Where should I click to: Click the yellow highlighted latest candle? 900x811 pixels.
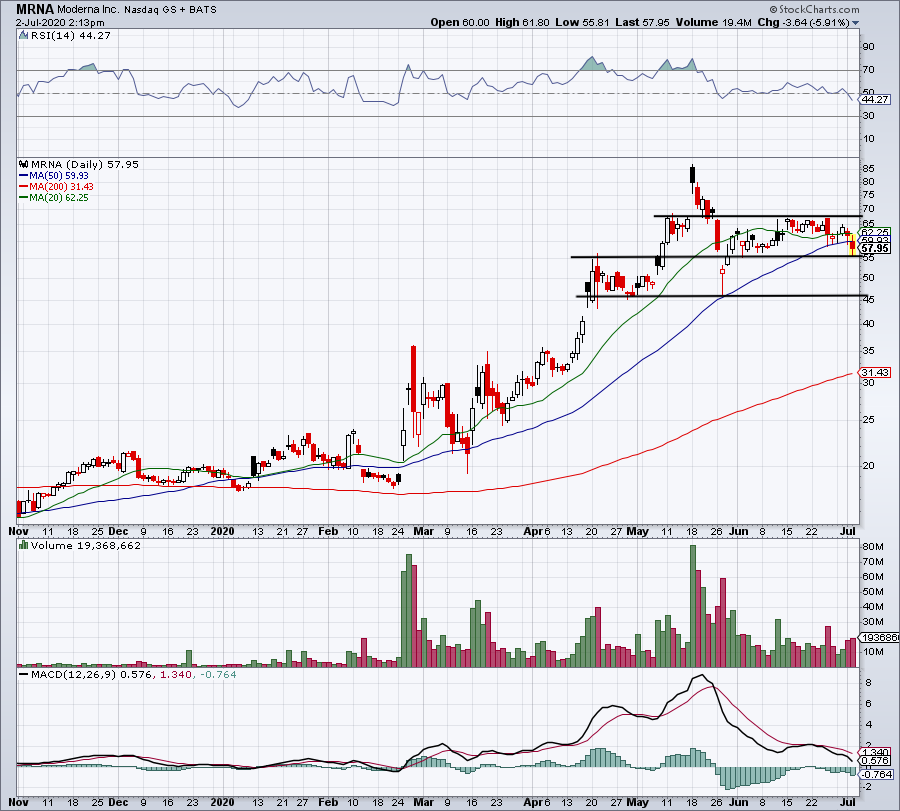[852, 245]
